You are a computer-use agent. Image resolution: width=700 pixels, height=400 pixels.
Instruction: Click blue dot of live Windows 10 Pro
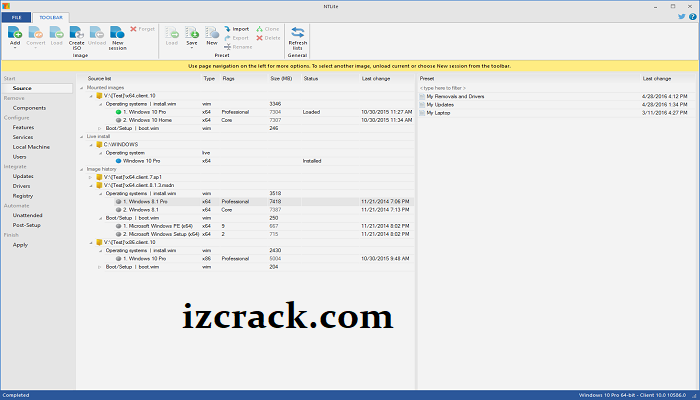coord(118,161)
